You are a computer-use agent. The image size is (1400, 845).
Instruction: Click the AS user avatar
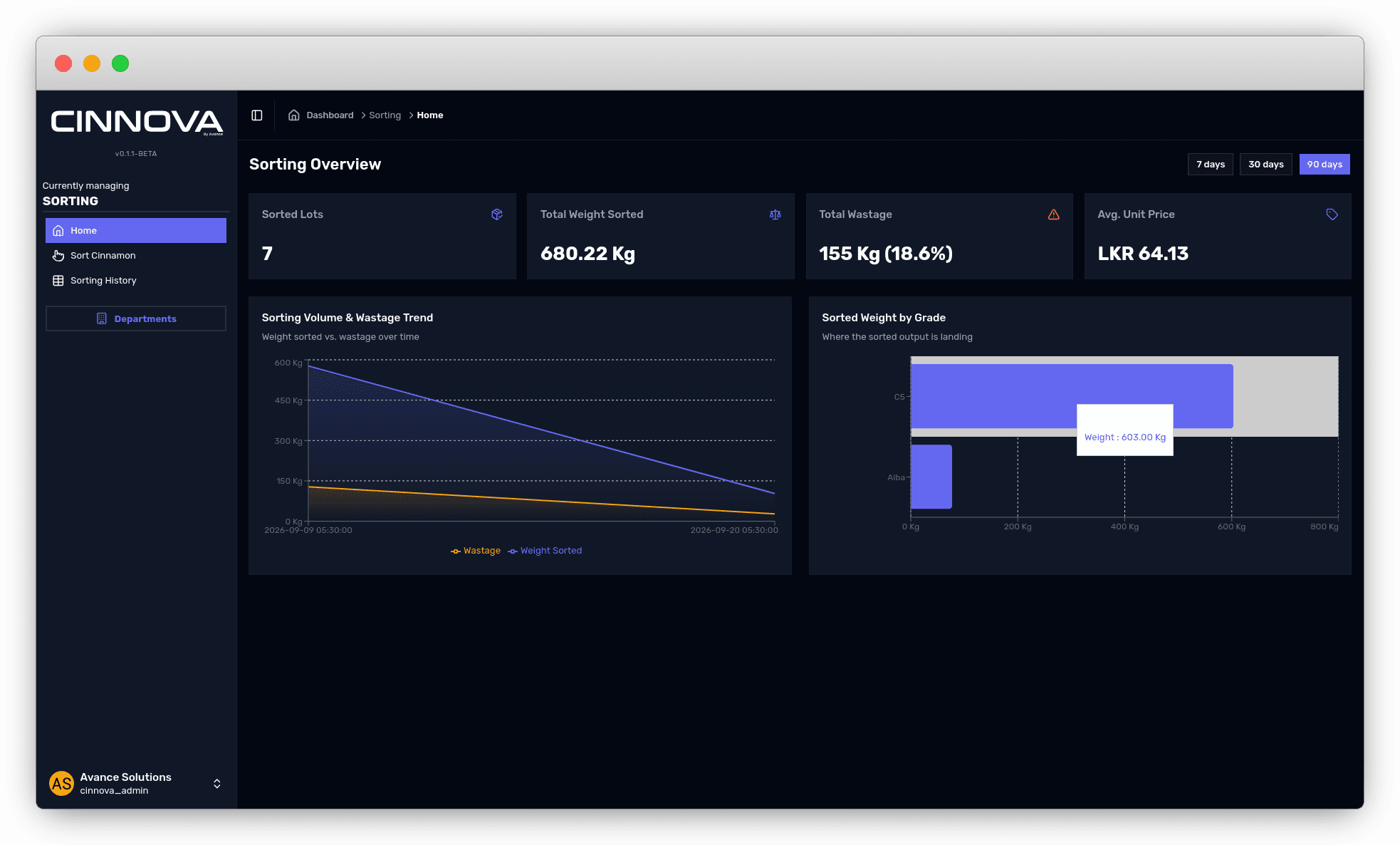[62, 784]
